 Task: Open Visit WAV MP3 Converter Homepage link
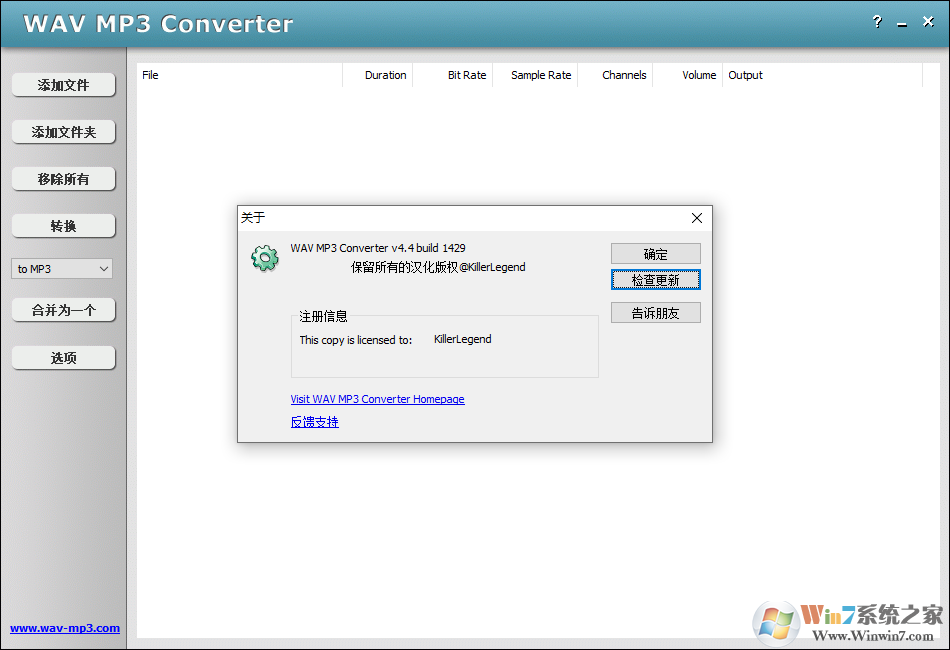[x=377, y=399]
